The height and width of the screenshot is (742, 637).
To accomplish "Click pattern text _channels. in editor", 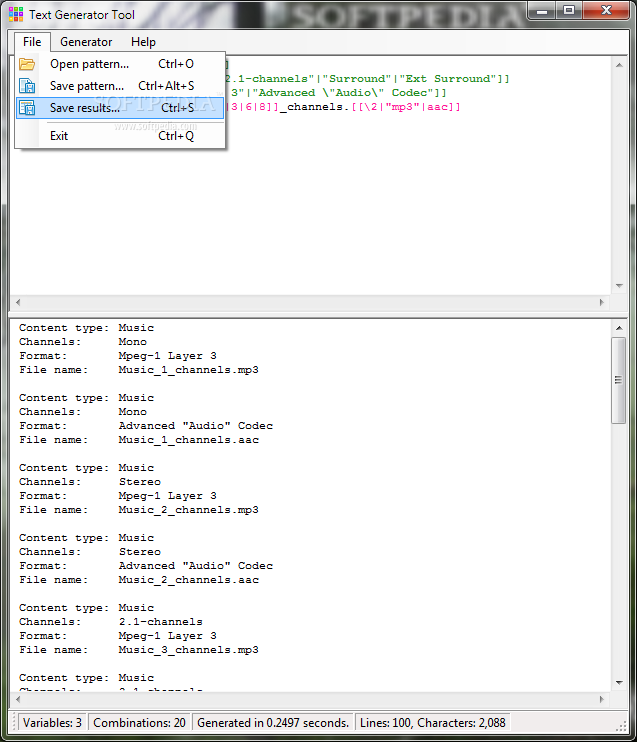I will (x=315, y=107).
